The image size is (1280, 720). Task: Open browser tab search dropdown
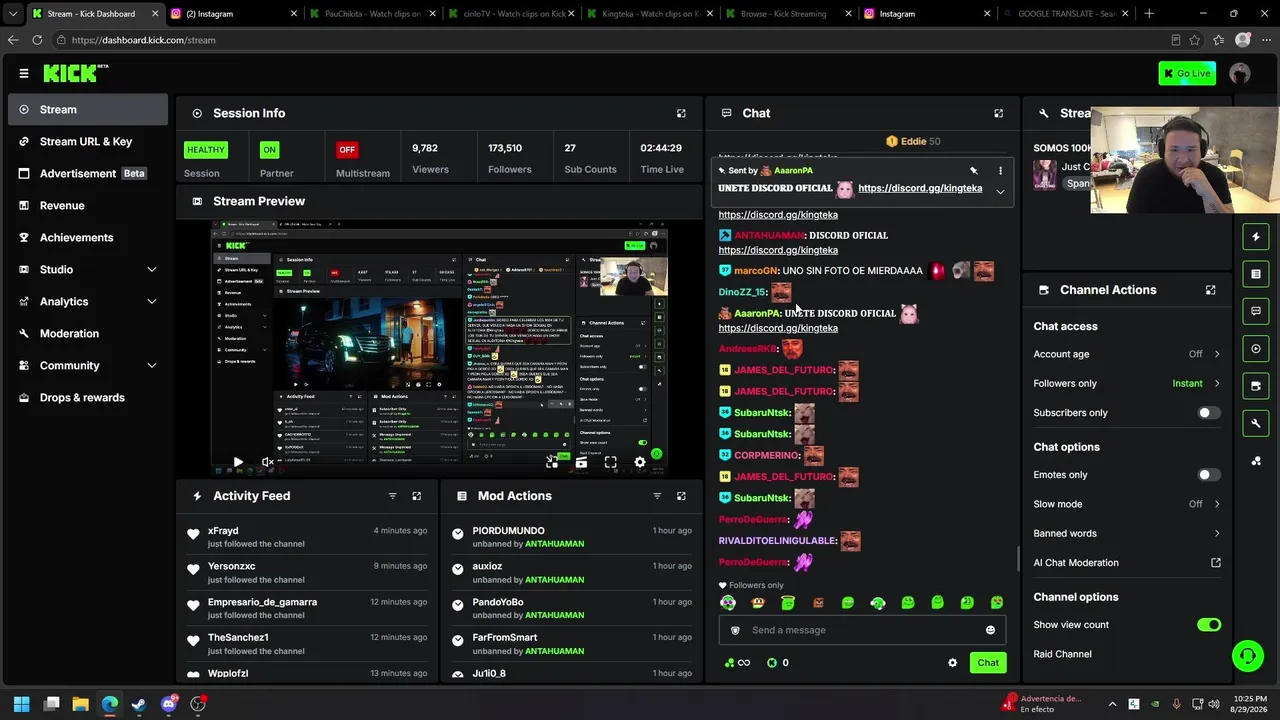pyautogui.click(x=12, y=14)
